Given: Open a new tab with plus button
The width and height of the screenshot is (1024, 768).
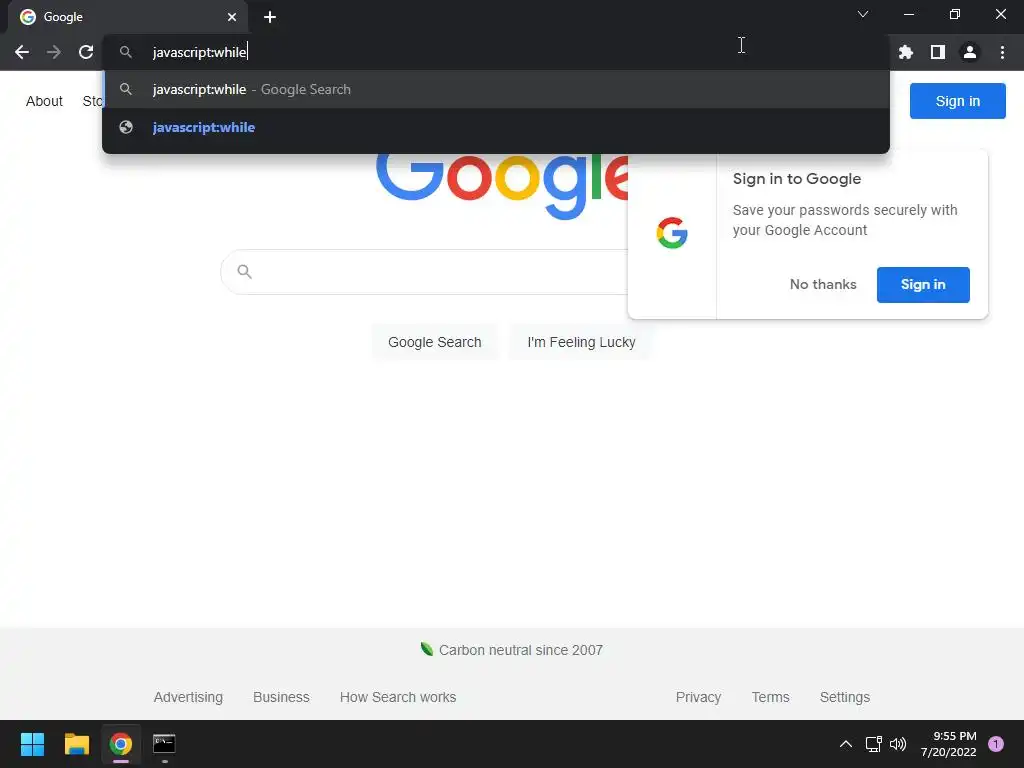Looking at the screenshot, I should (x=270, y=17).
